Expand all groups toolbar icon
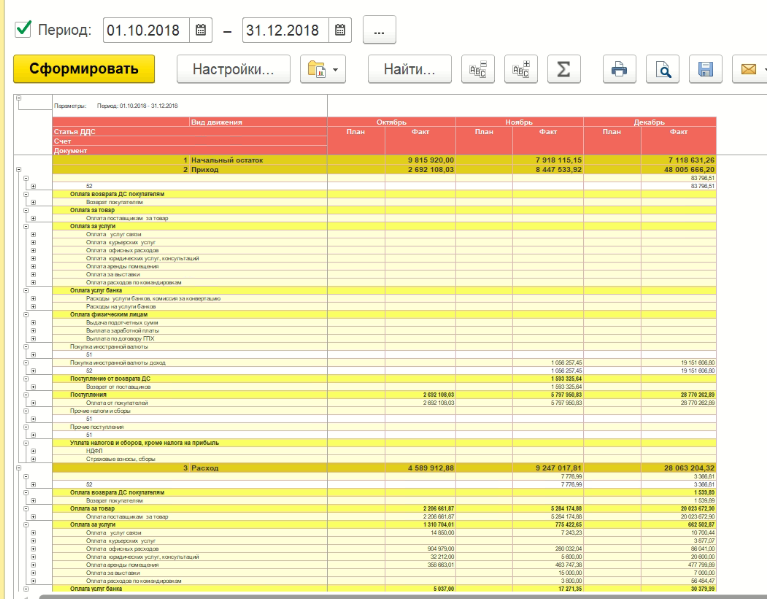This screenshot has height=599, width=767. pyautogui.click(x=520, y=69)
